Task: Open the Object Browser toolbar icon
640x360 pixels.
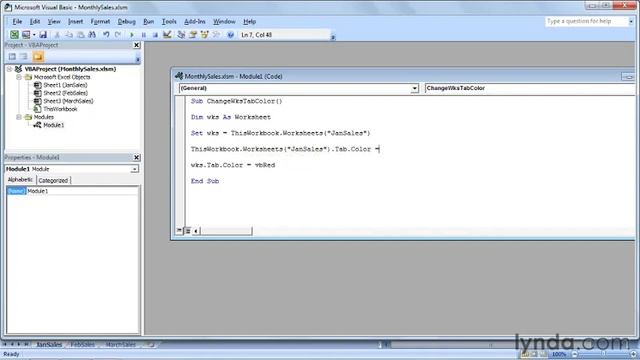Action: click(x=204, y=35)
